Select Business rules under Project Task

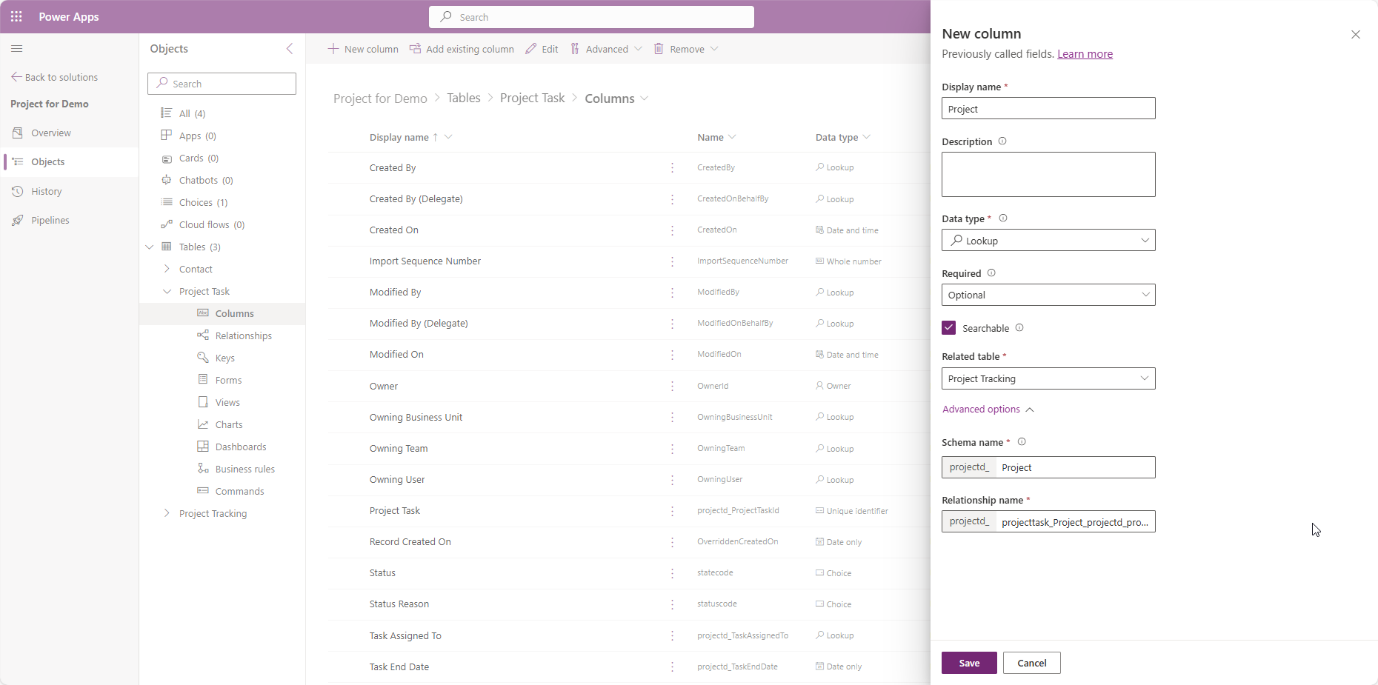click(245, 469)
